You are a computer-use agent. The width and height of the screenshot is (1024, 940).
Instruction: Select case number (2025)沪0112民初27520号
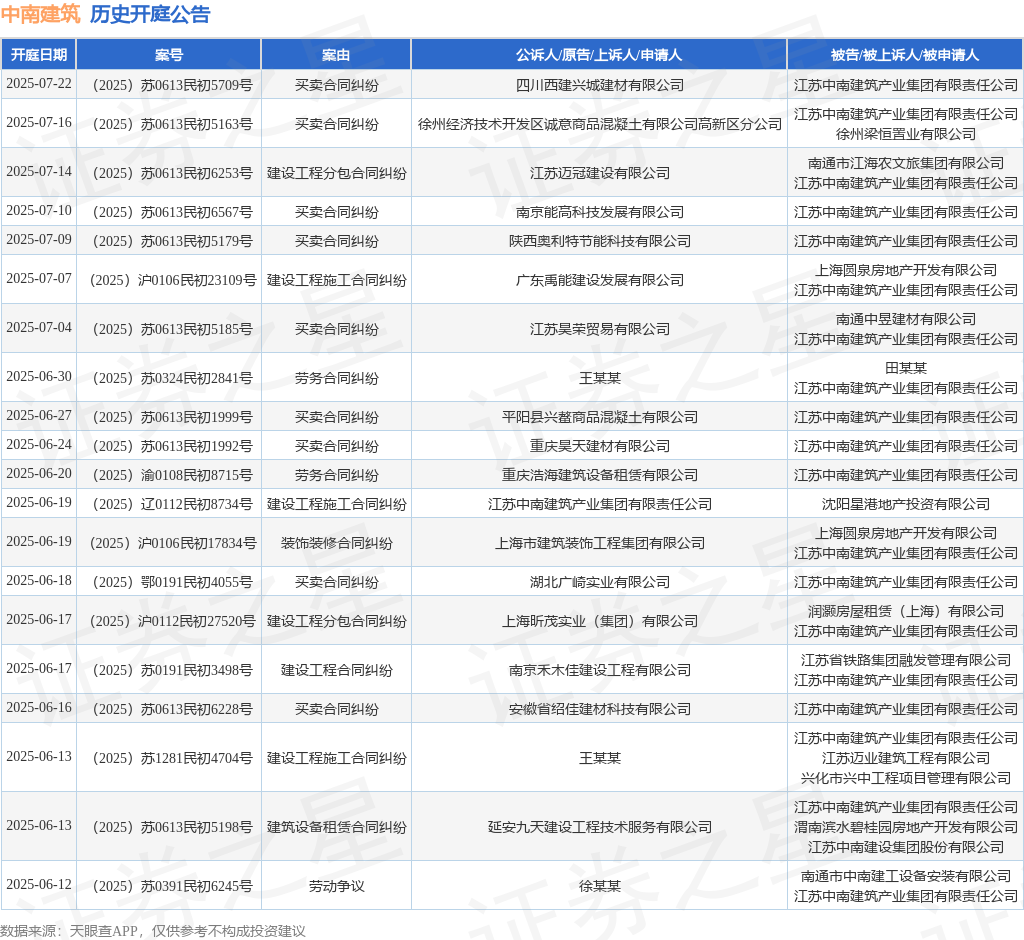coord(172,621)
